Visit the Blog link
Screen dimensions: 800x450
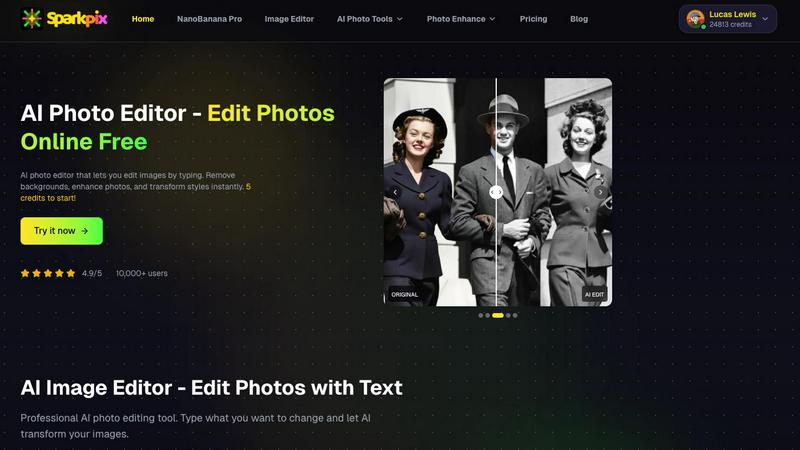tap(579, 19)
